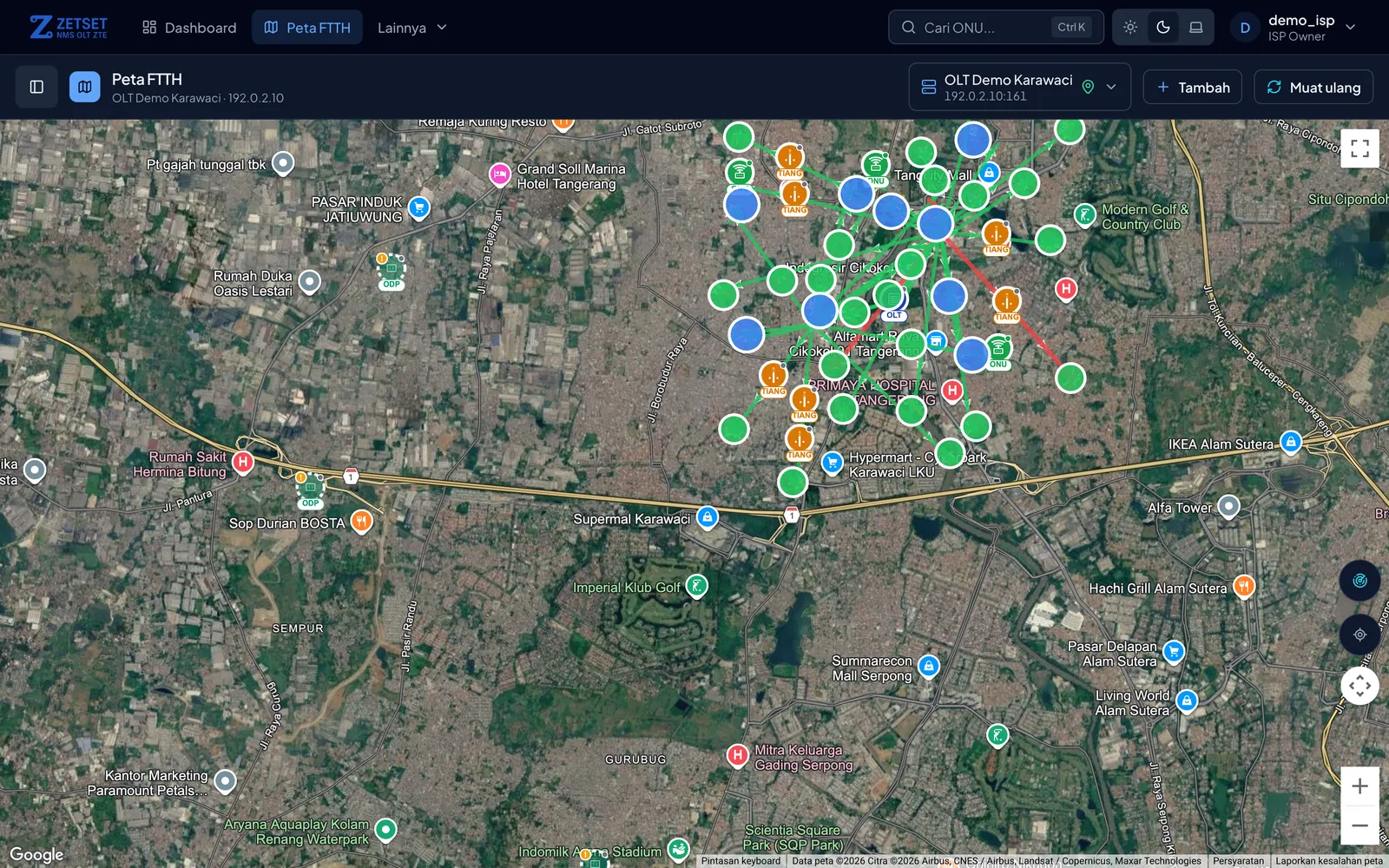Click the Rumah Sakit Hermina Bitung label

click(x=180, y=464)
